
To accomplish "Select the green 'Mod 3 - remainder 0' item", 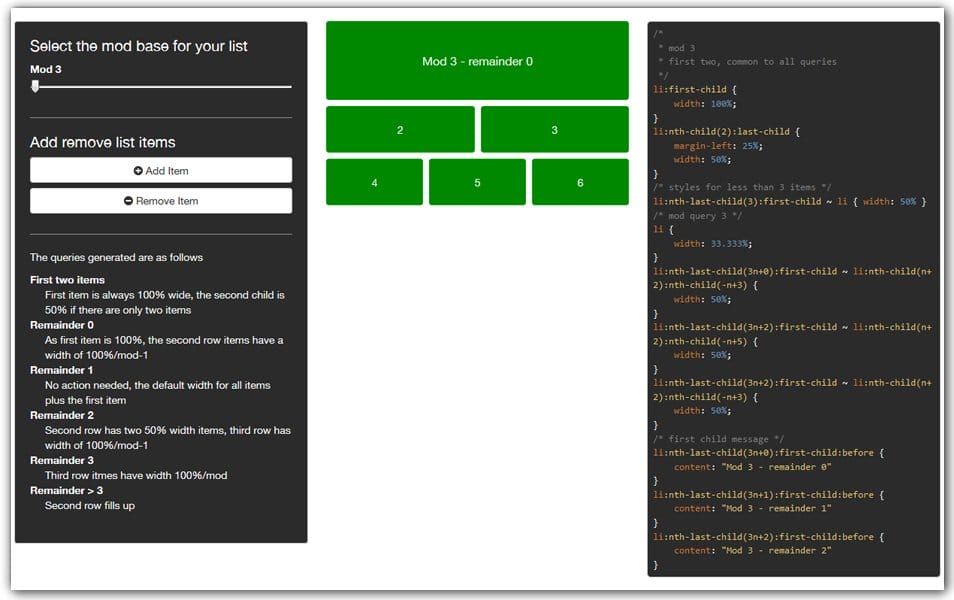I will click(x=477, y=59).
